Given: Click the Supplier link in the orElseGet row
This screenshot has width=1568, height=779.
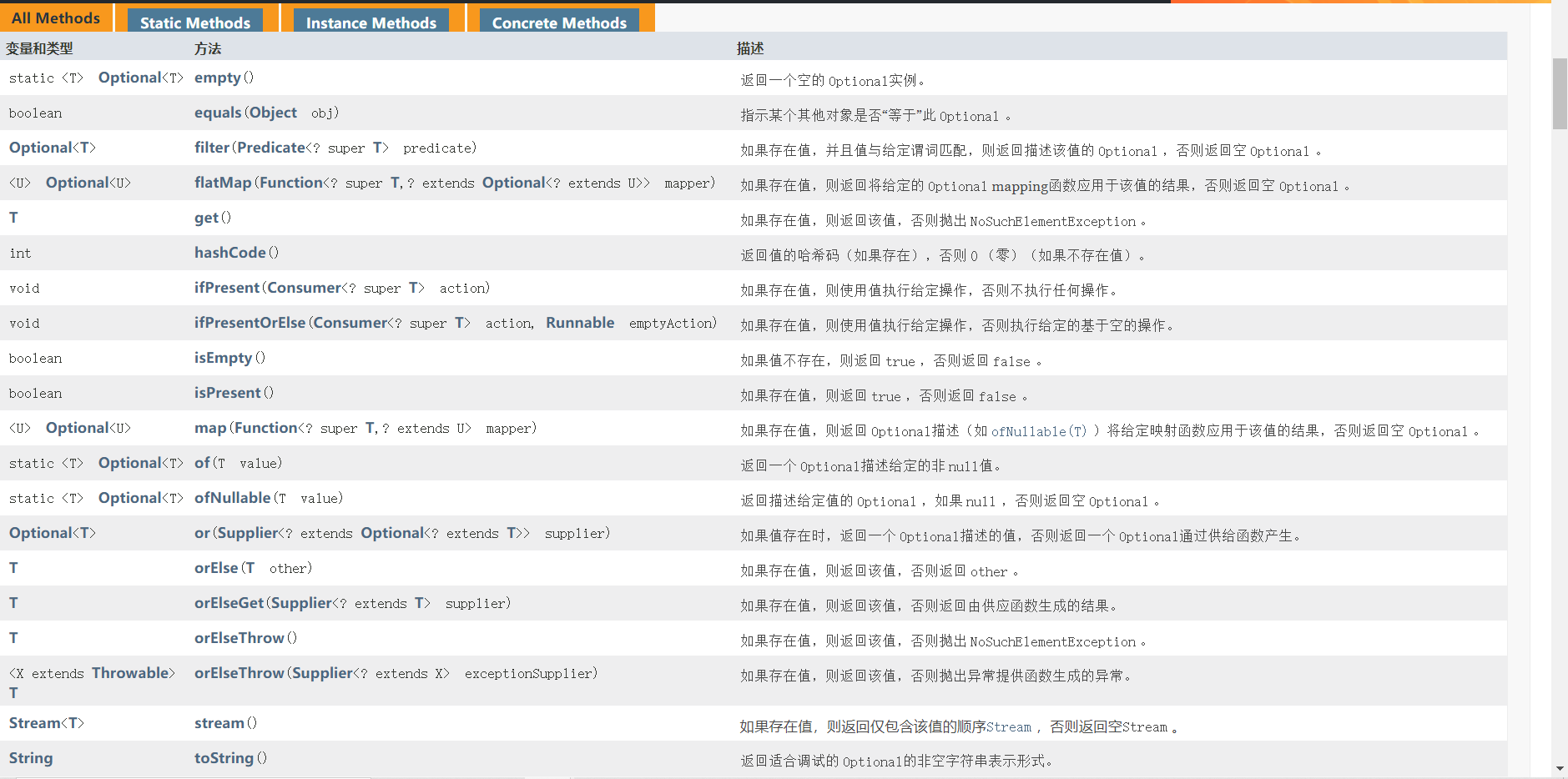Looking at the screenshot, I should 301,603.
